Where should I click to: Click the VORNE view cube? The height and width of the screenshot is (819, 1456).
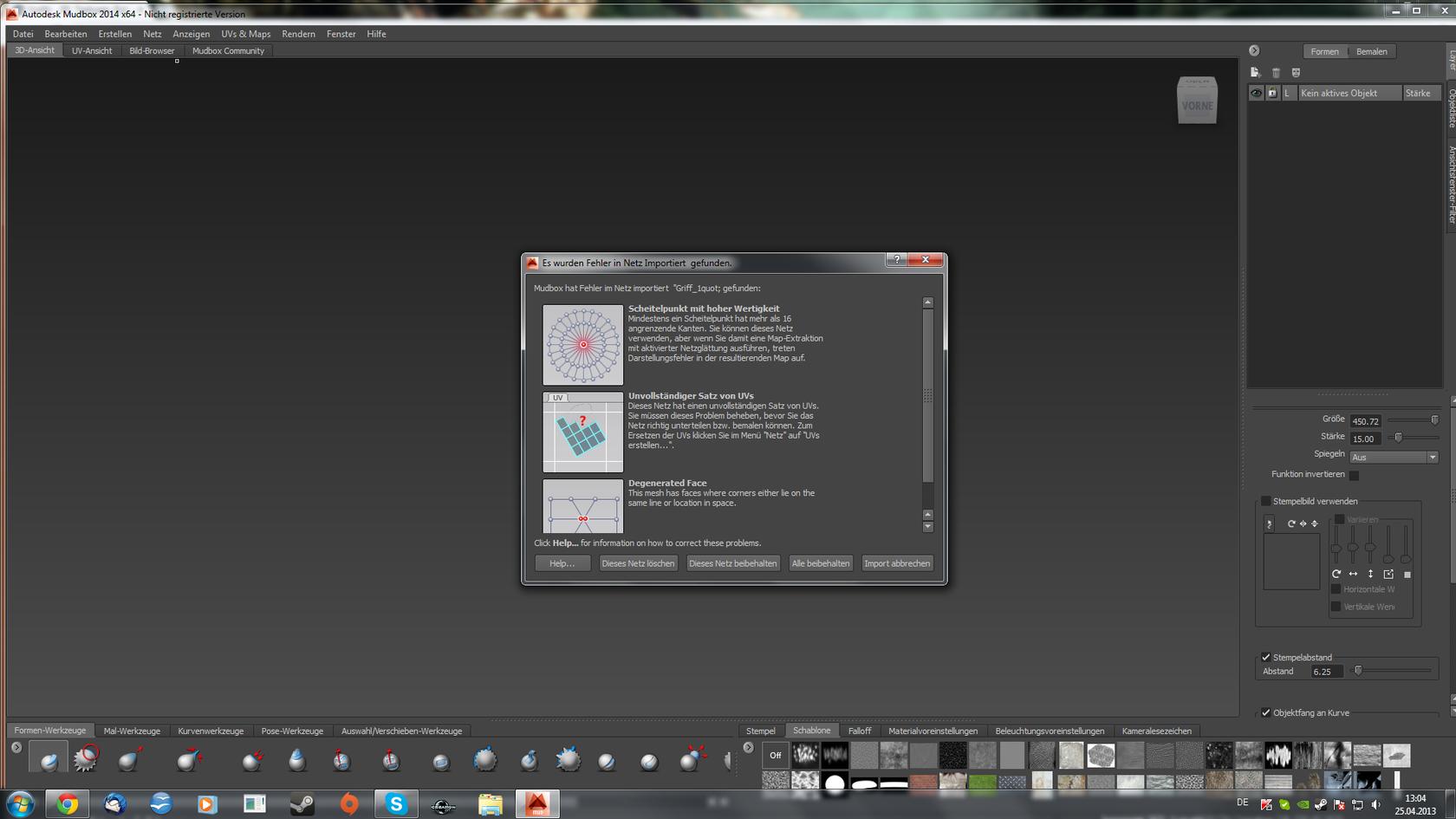click(1197, 102)
